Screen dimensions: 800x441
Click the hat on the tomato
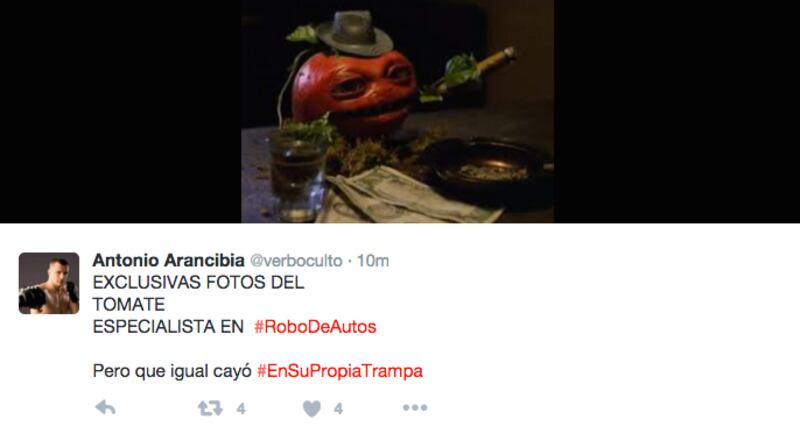[x=355, y=33]
